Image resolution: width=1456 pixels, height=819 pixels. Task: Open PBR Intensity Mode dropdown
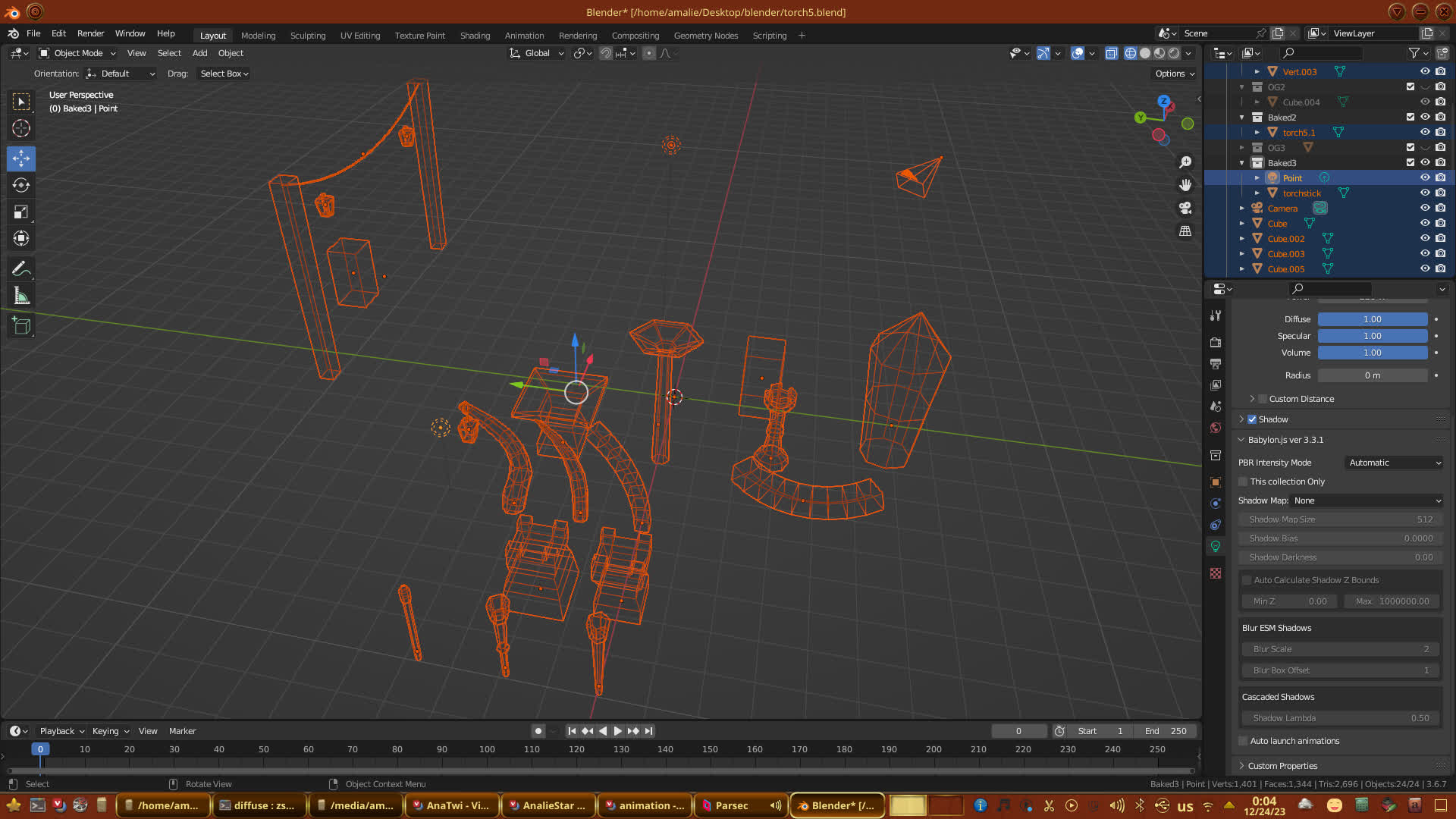[x=1394, y=463]
